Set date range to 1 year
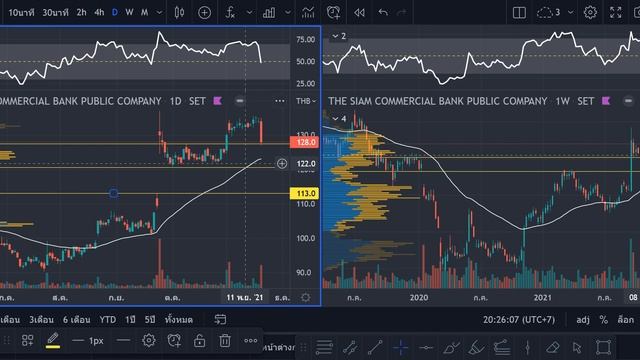Screen dimensions: 640x360 click(x=131, y=319)
